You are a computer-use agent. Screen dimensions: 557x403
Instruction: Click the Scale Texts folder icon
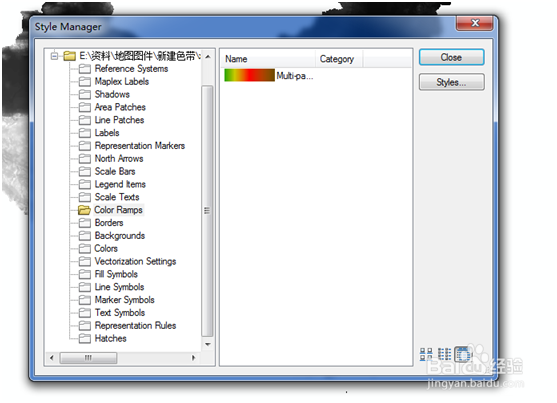click(x=85, y=197)
